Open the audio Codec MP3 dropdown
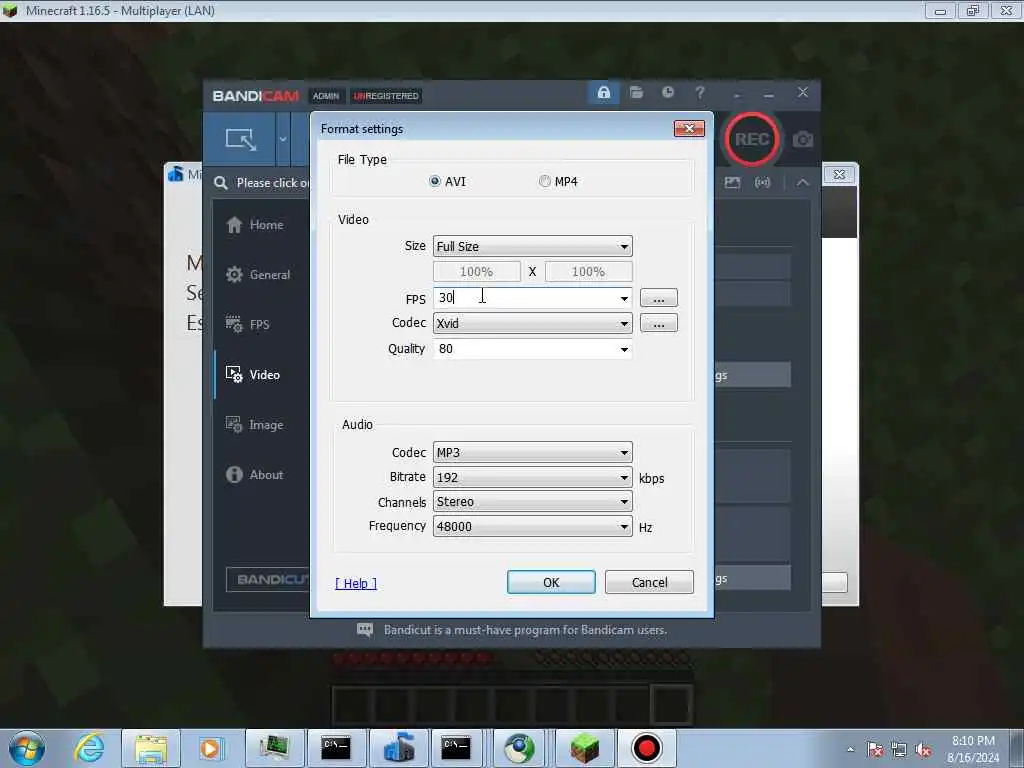 tap(532, 453)
